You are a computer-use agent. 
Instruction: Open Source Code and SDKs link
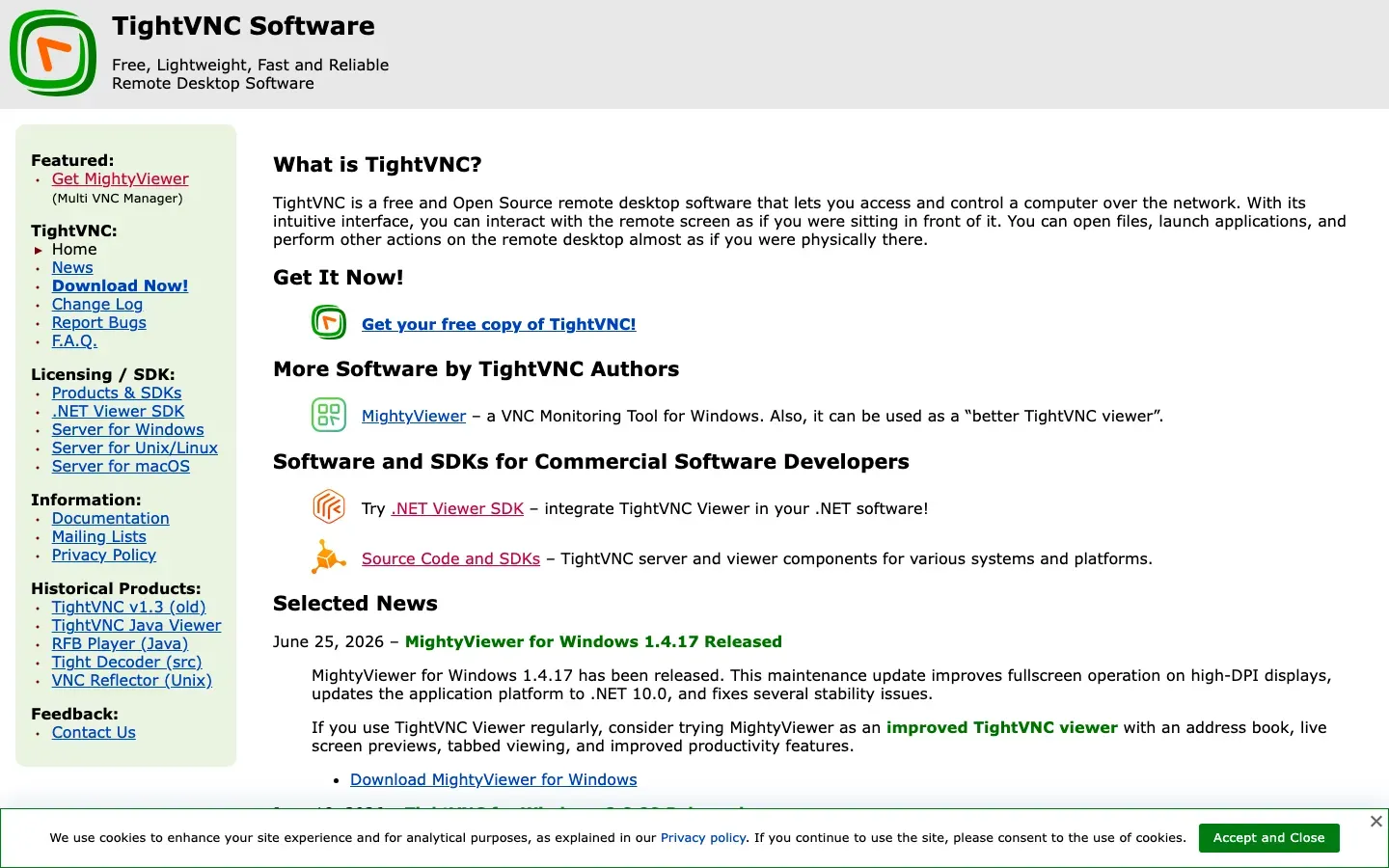click(450, 558)
